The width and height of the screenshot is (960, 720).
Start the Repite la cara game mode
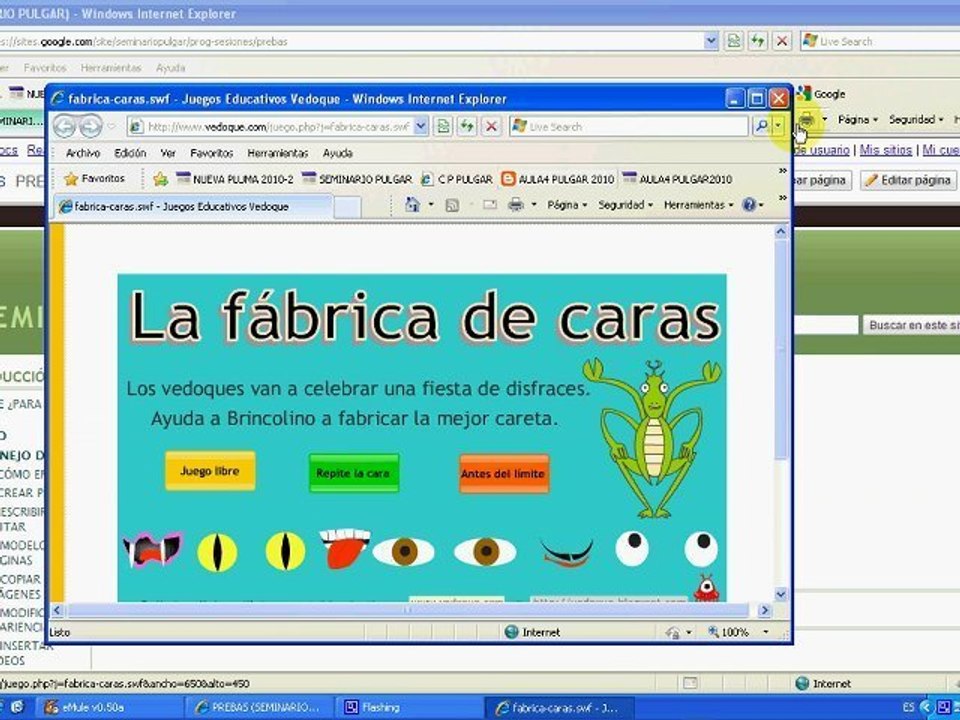click(353, 473)
